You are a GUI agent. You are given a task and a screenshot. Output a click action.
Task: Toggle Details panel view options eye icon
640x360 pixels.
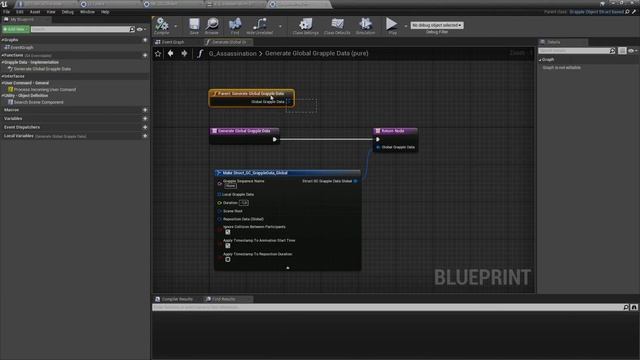[632, 51]
